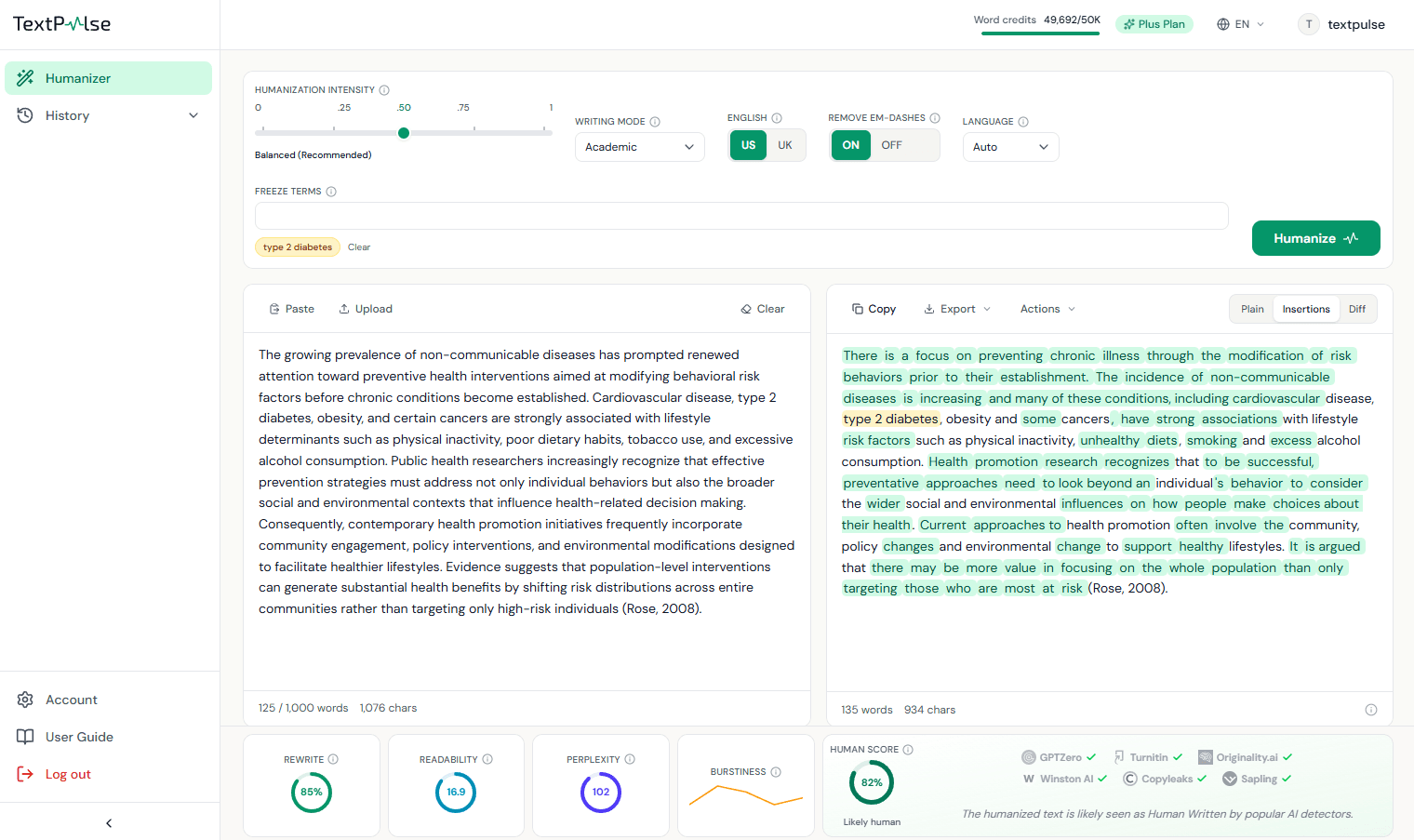Image resolution: width=1414 pixels, height=840 pixels.
Task: Switch output view to Diff tab
Action: 1357,309
